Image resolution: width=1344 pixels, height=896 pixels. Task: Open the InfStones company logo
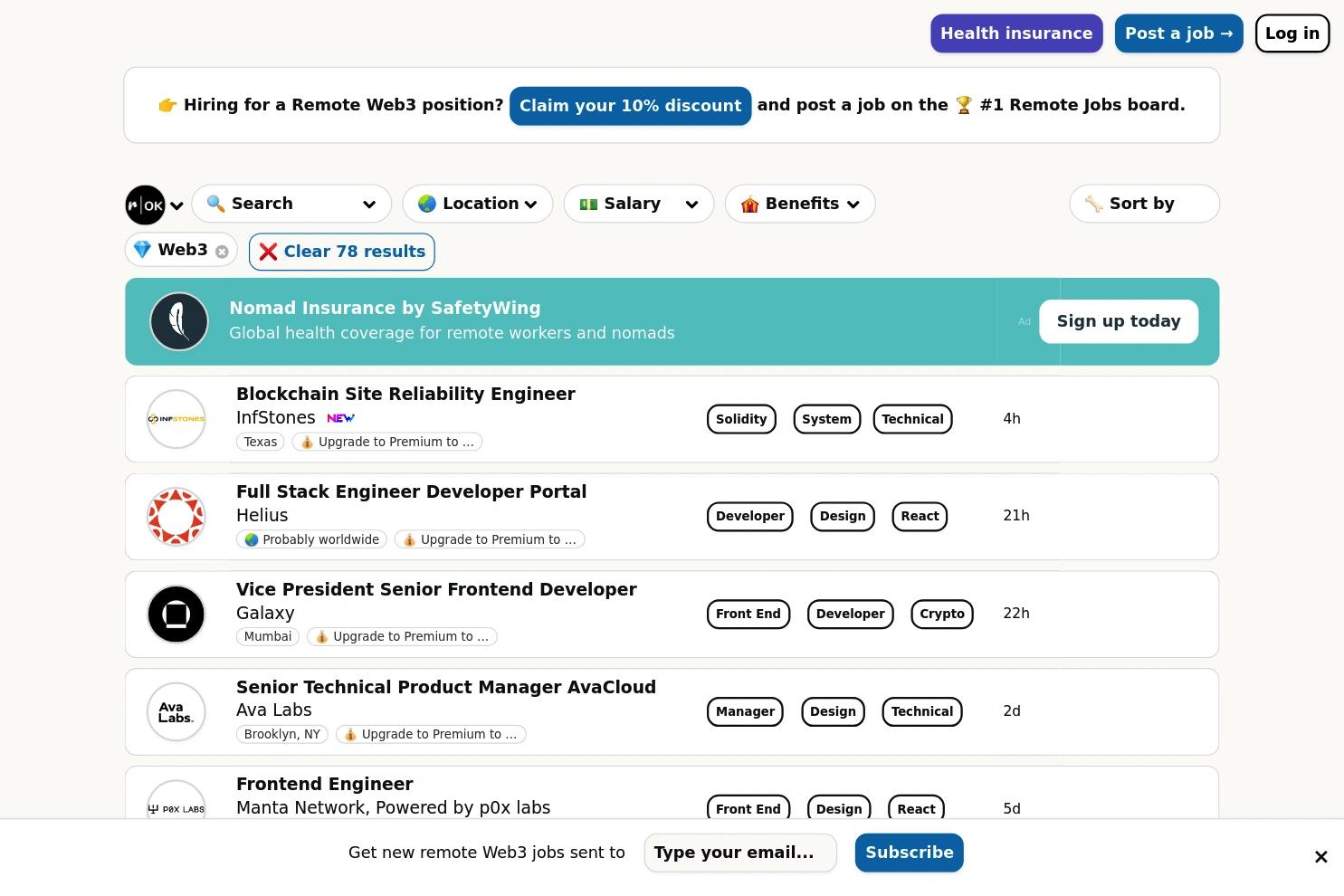coord(176,419)
